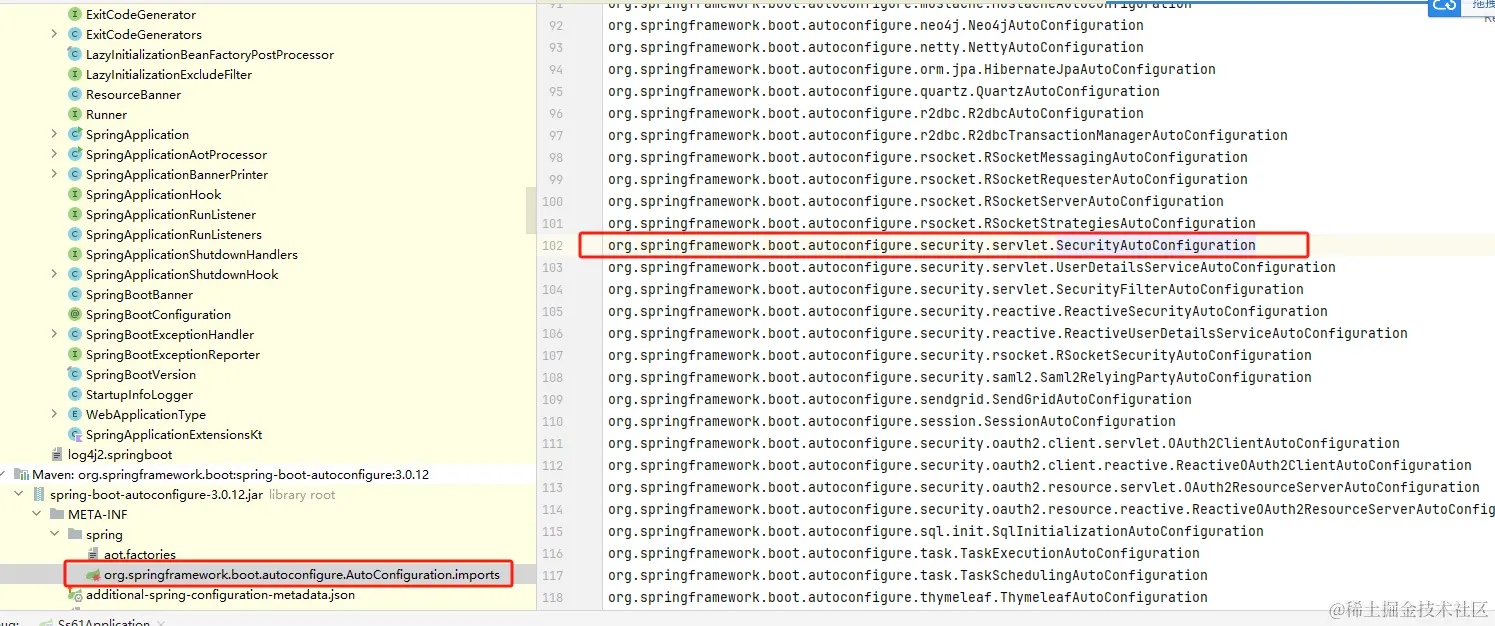The height and width of the screenshot is (626, 1495).
Task: Click the TaskSchedulingAutoConfiguration line
Action: point(908,575)
